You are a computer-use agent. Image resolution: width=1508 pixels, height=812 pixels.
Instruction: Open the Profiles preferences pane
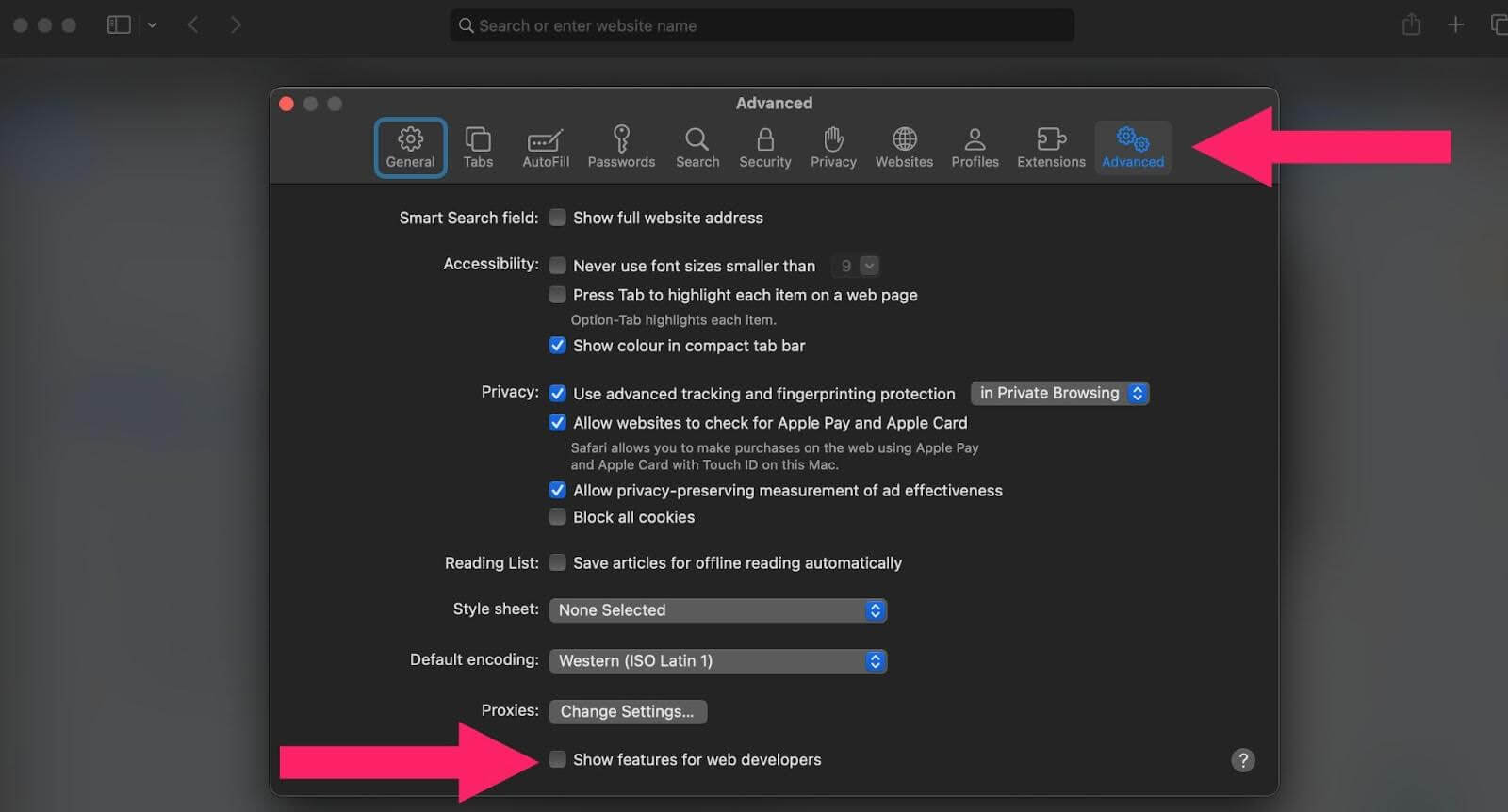pos(975,148)
